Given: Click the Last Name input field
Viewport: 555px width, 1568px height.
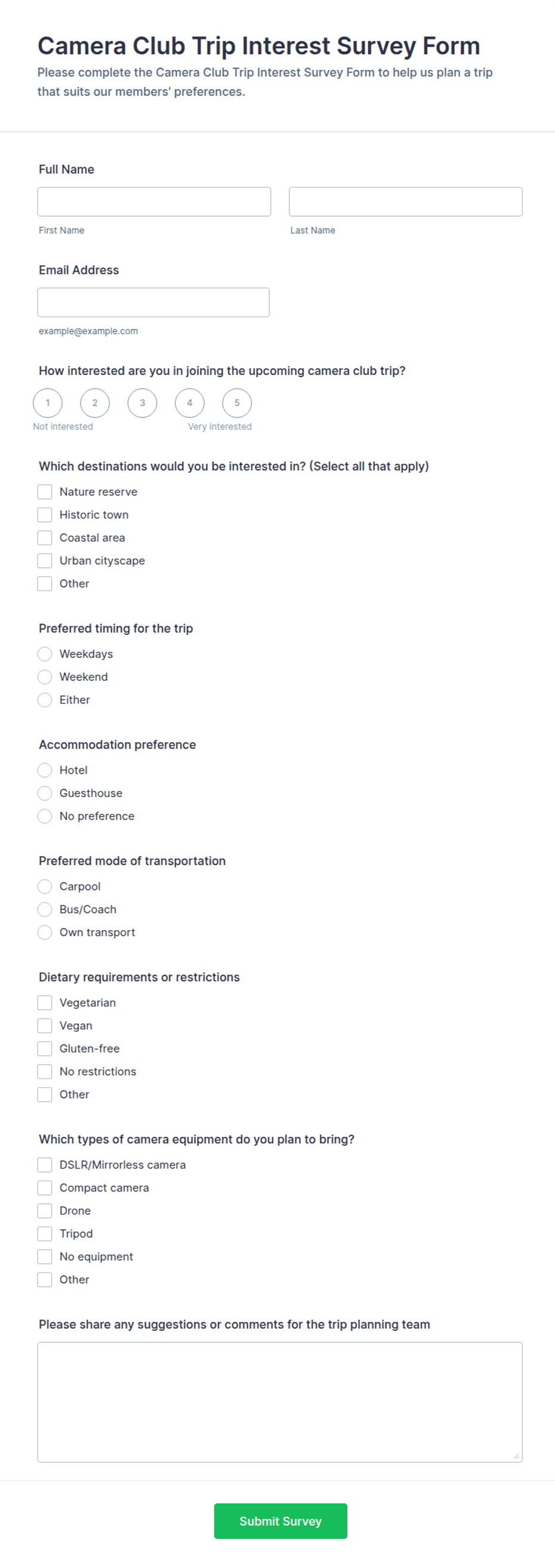Looking at the screenshot, I should pos(405,201).
